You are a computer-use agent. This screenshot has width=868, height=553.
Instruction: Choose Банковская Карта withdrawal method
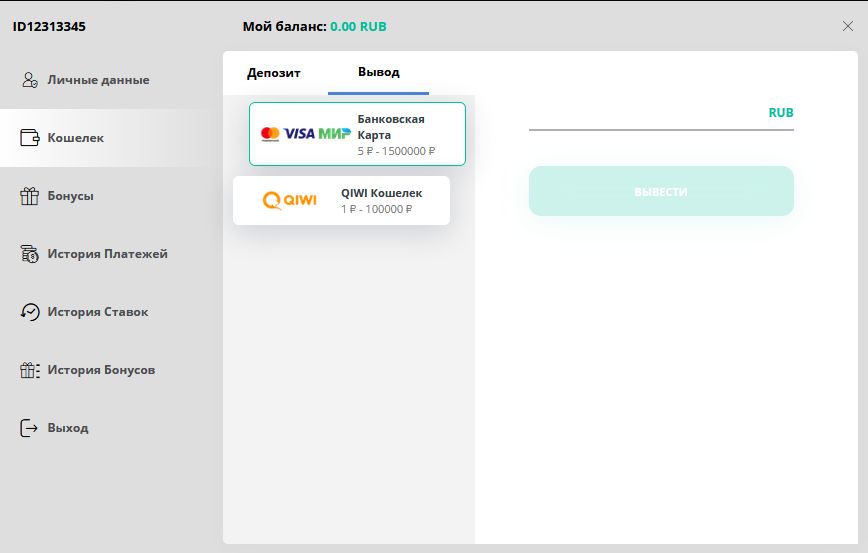(x=357, y=134)
